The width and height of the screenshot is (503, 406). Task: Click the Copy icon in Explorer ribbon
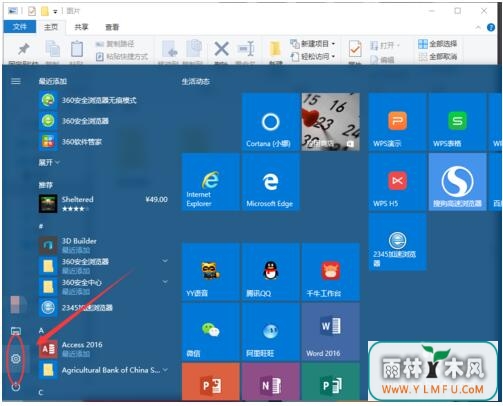coord(53,49)
